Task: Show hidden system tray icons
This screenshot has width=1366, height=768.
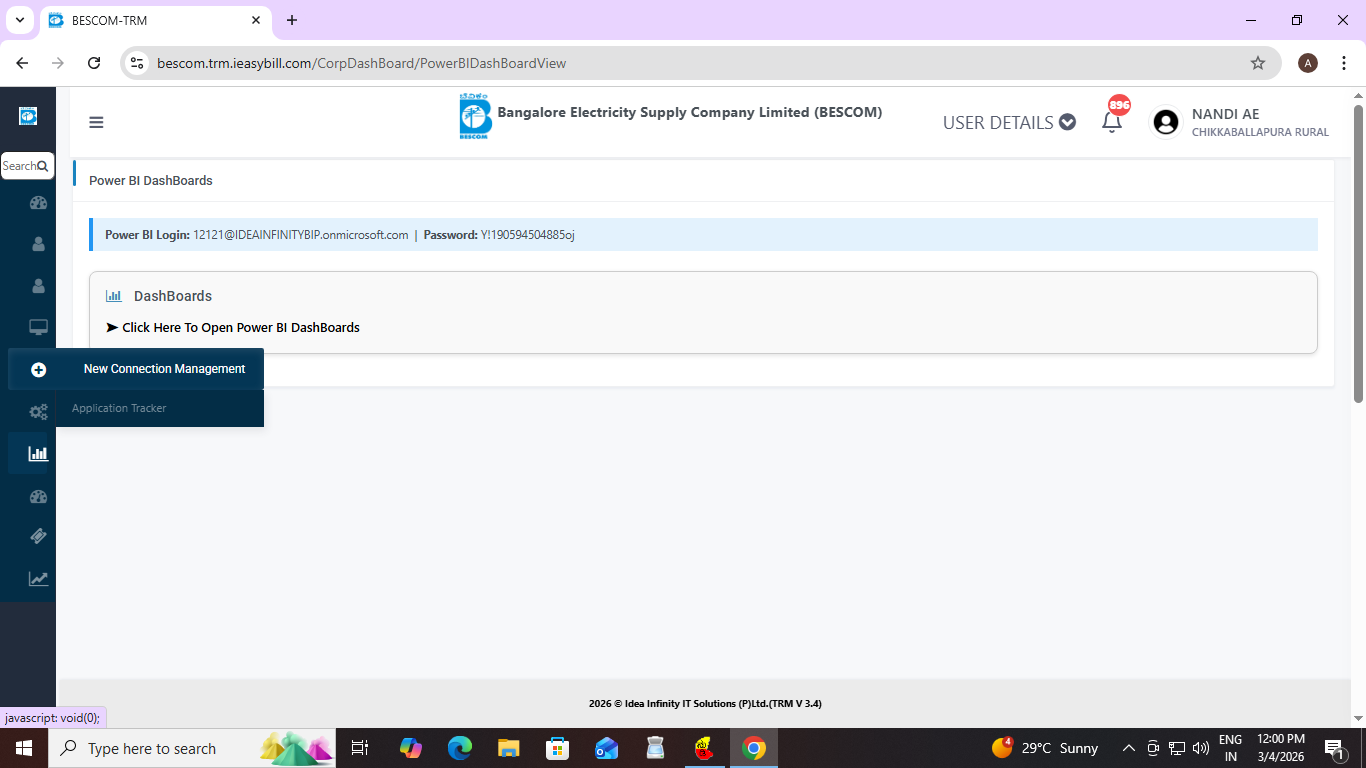Action: [1128, 748]
